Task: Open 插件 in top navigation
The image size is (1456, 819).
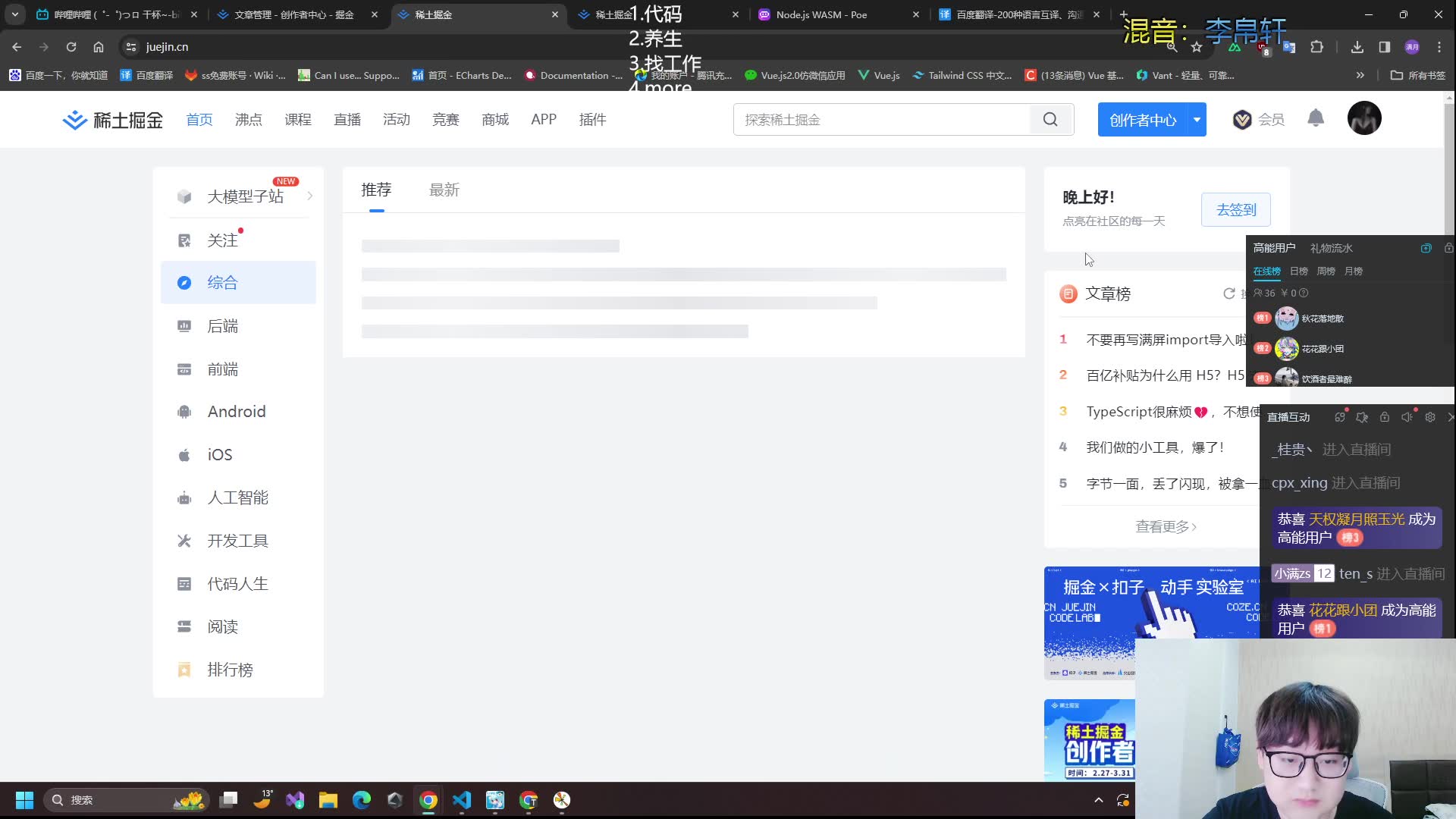Action: [x=592, y=120]
